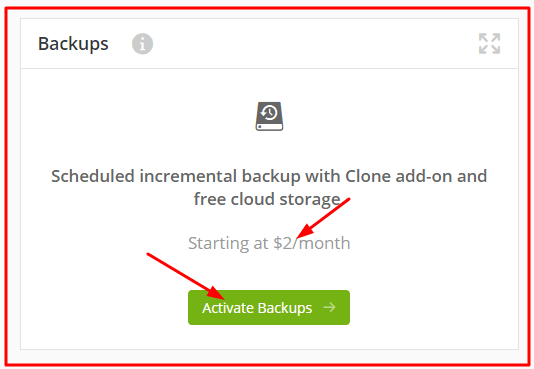The image size is (534, 369).
Task: Click the arrow inside Activate Backups button
Action: click(329, 307)
